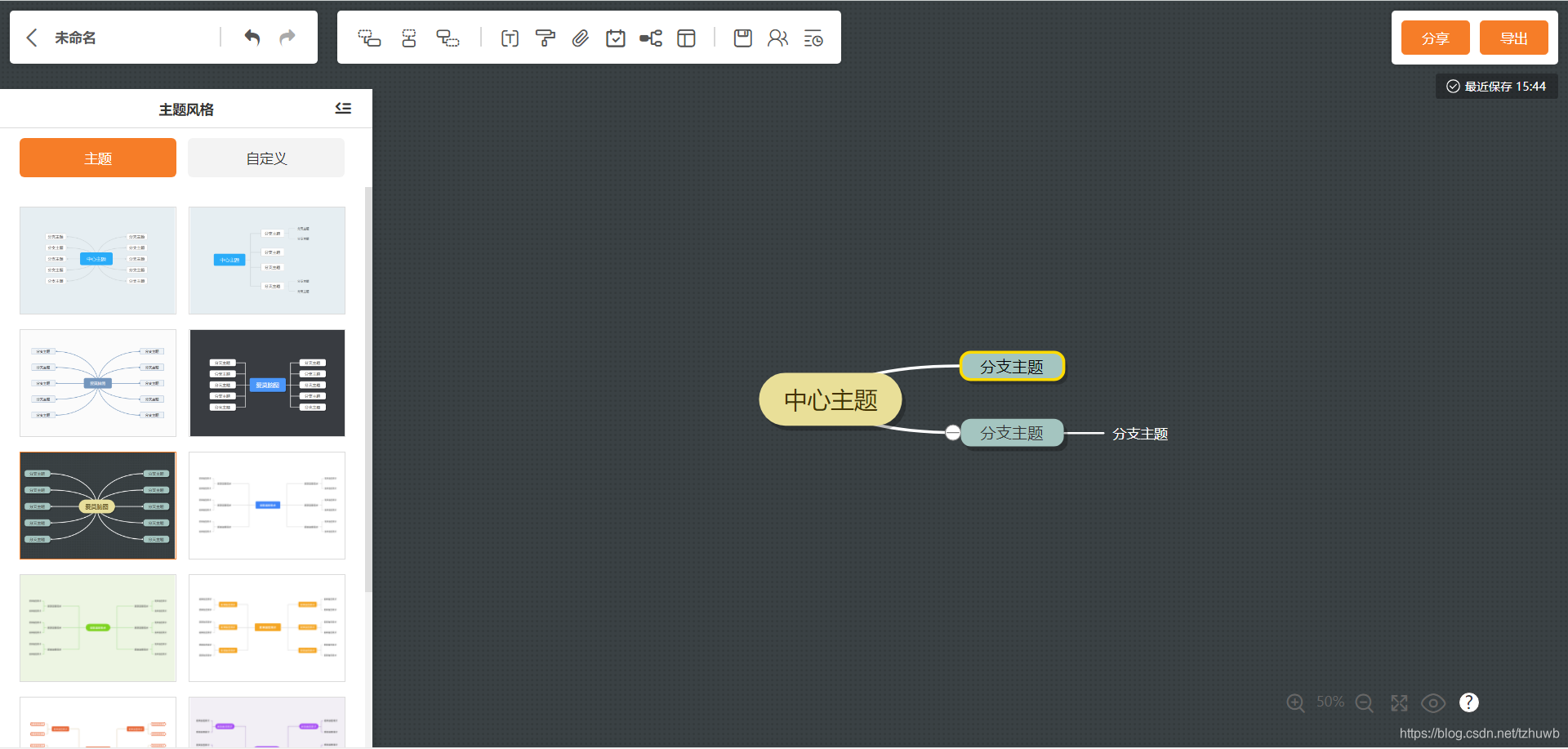1568x749 pixels.
Task: Choose the purple theme thumbnail
Action: pos(267,722)
